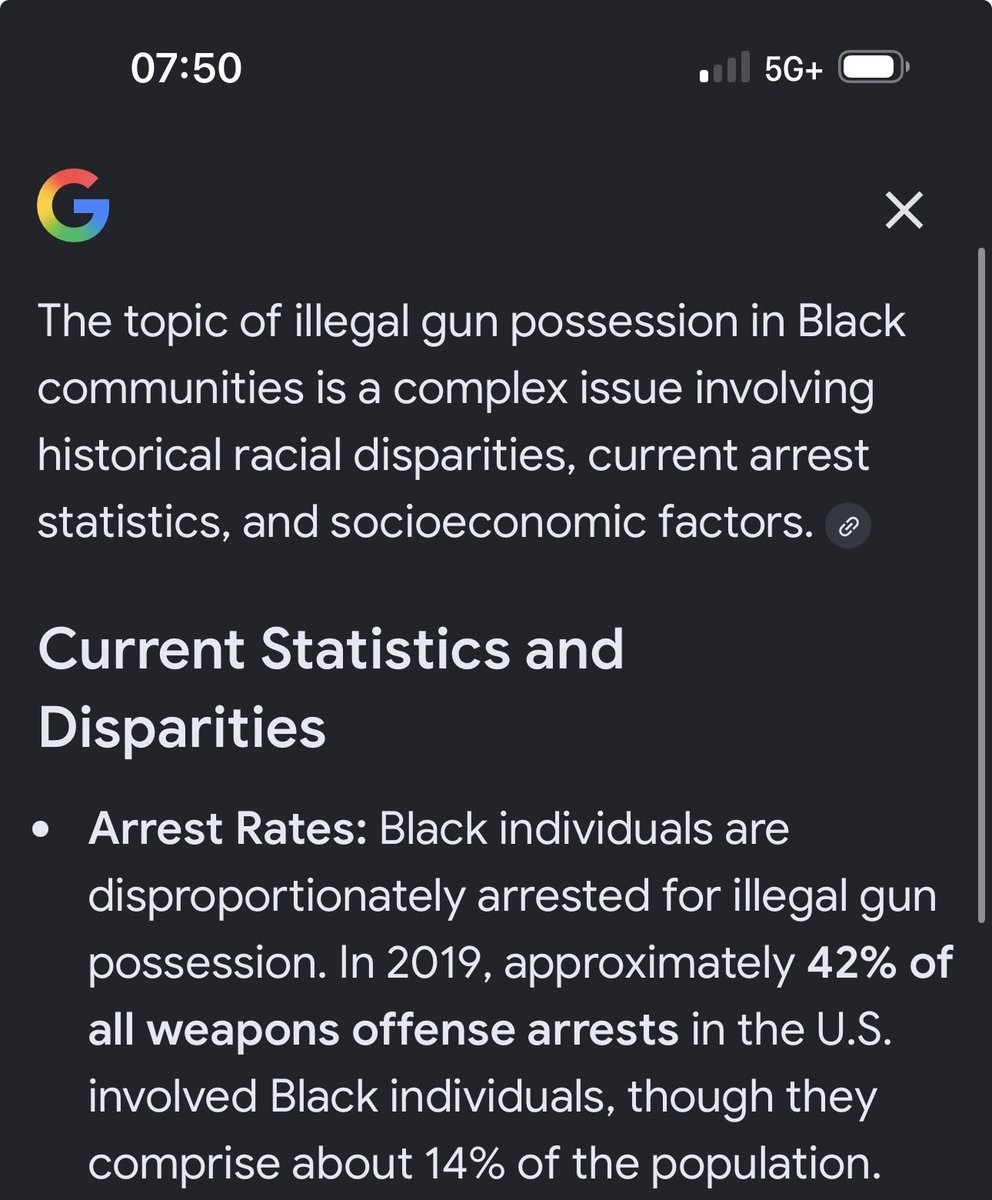992x1200 pixels.
Task: Tap the phrase involved Black individuals
Action: tap(351, 1097)
